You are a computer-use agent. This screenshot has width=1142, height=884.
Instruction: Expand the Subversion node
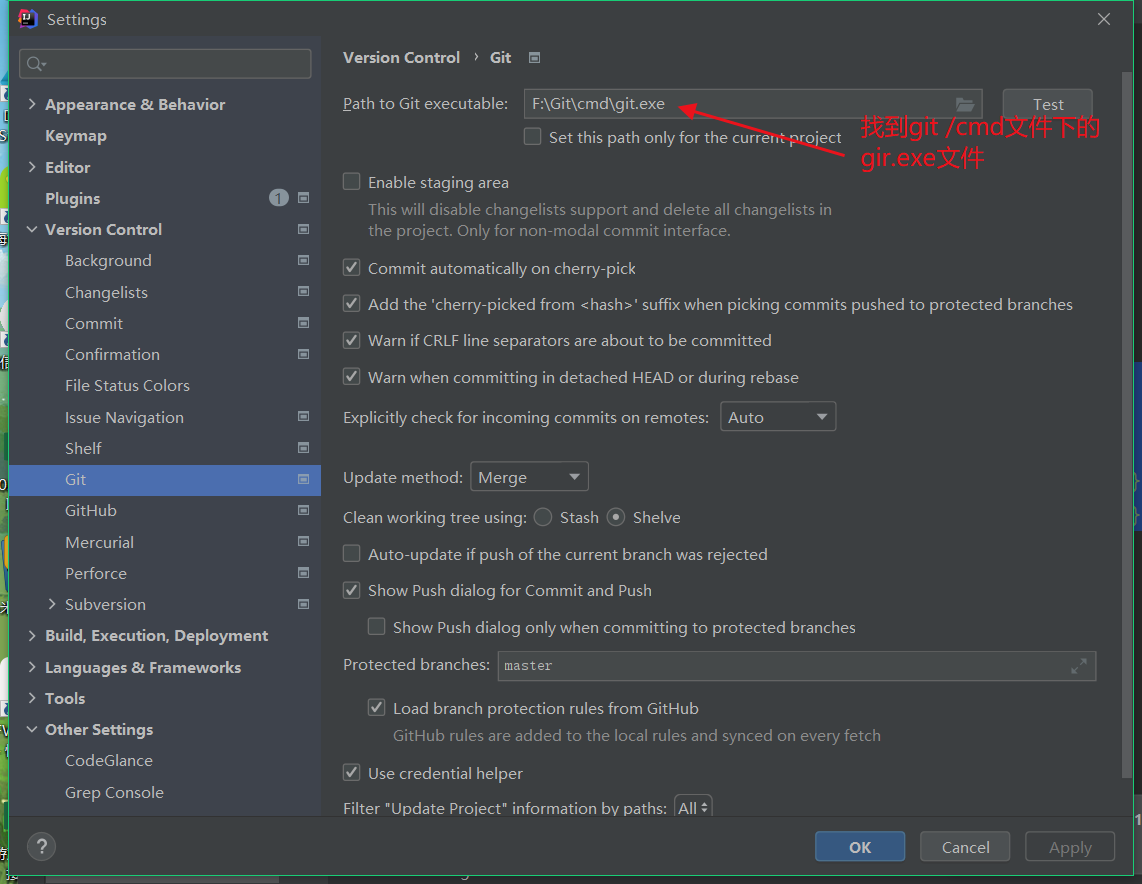click(x=52, y=604)
